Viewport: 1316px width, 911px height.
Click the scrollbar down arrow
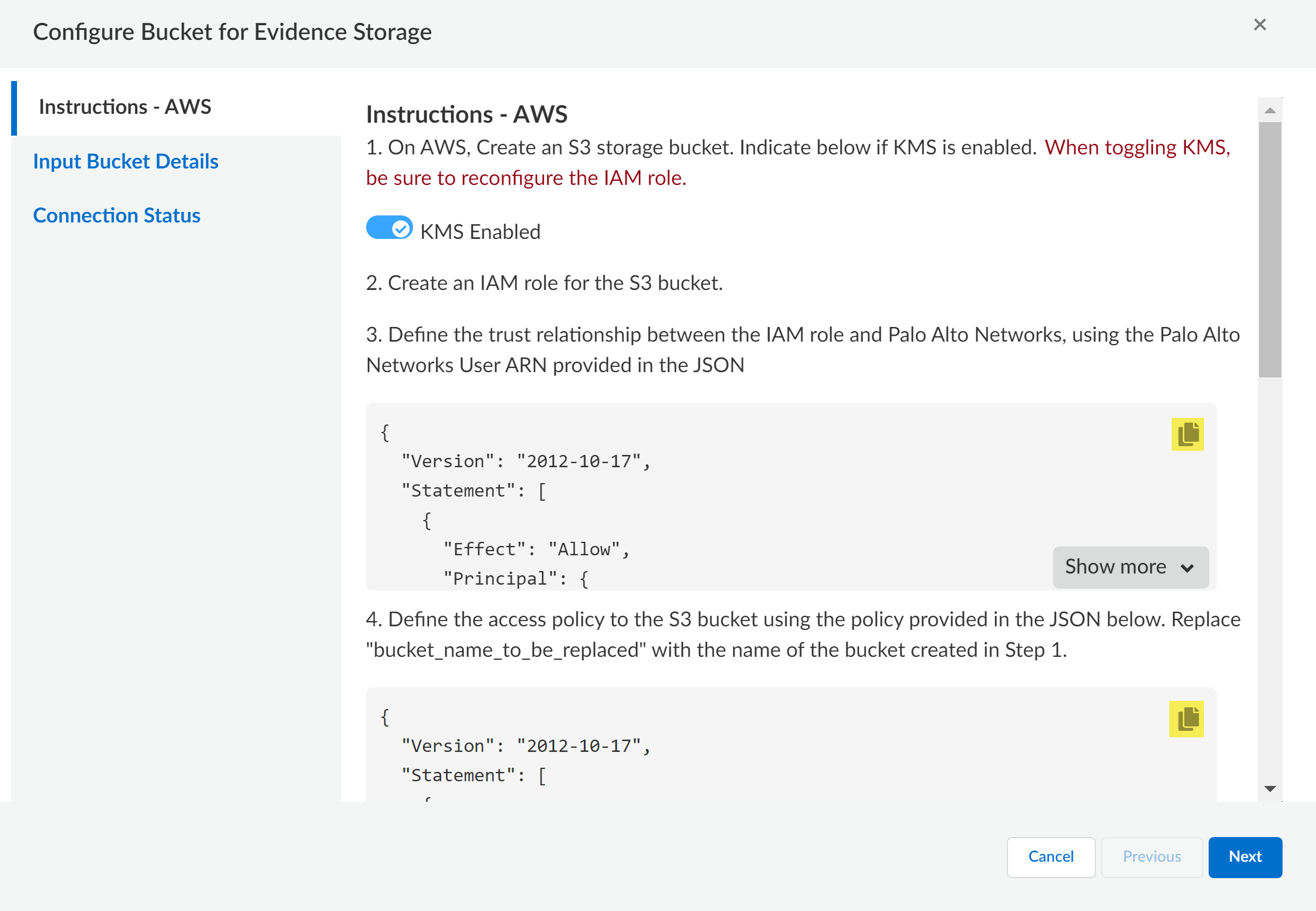1270,788
